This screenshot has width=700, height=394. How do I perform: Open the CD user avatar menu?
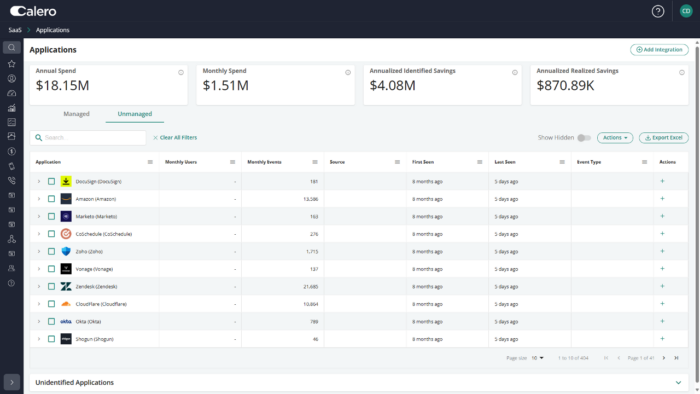686,11
